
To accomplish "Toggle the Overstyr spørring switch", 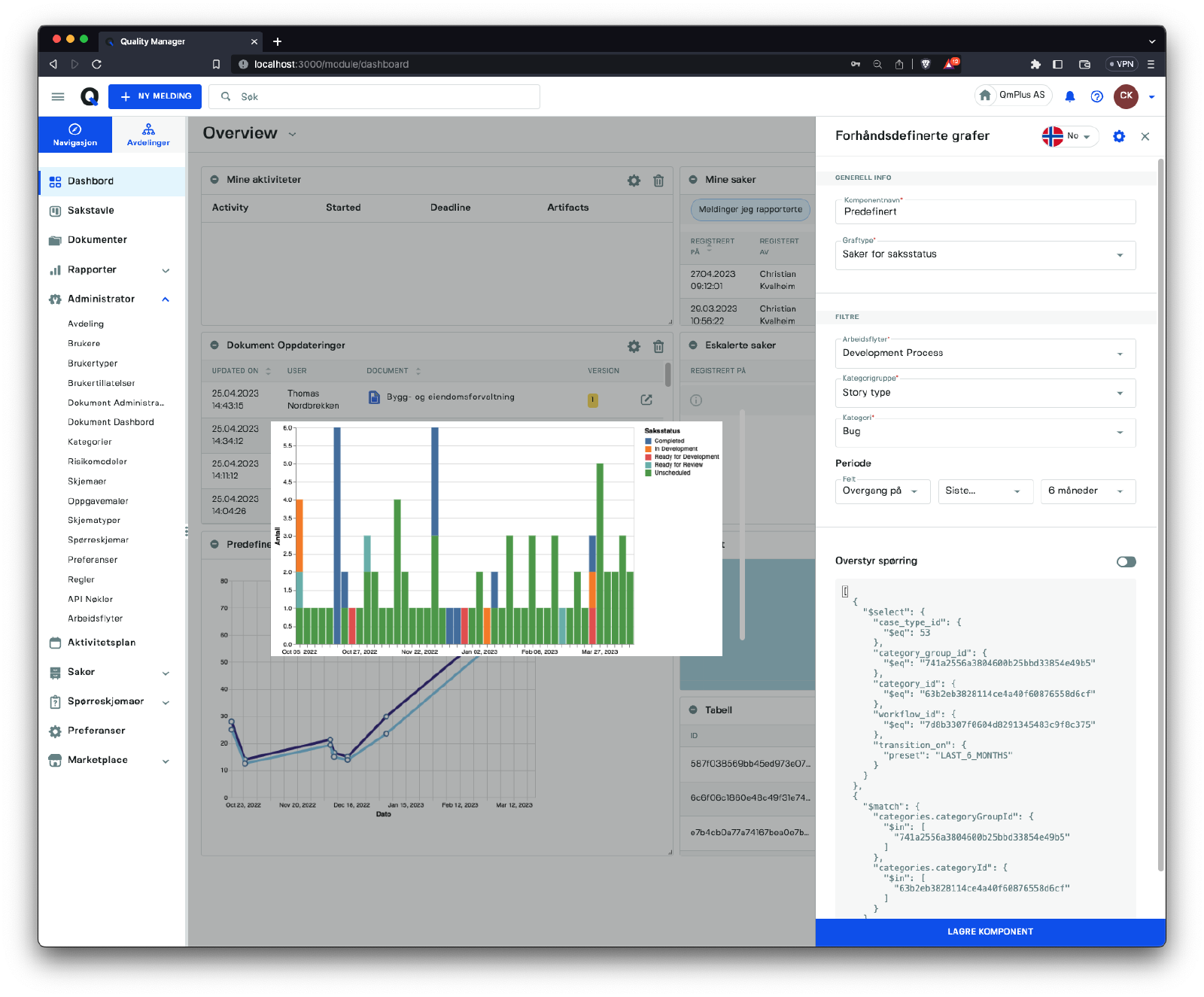I will click(x=1126, y=562).
